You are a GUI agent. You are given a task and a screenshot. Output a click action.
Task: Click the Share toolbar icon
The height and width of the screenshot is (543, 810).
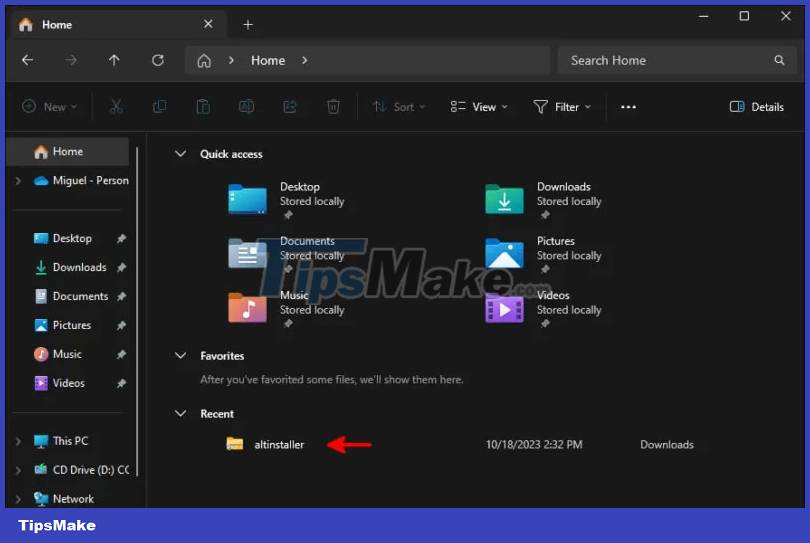coord(290,107)
